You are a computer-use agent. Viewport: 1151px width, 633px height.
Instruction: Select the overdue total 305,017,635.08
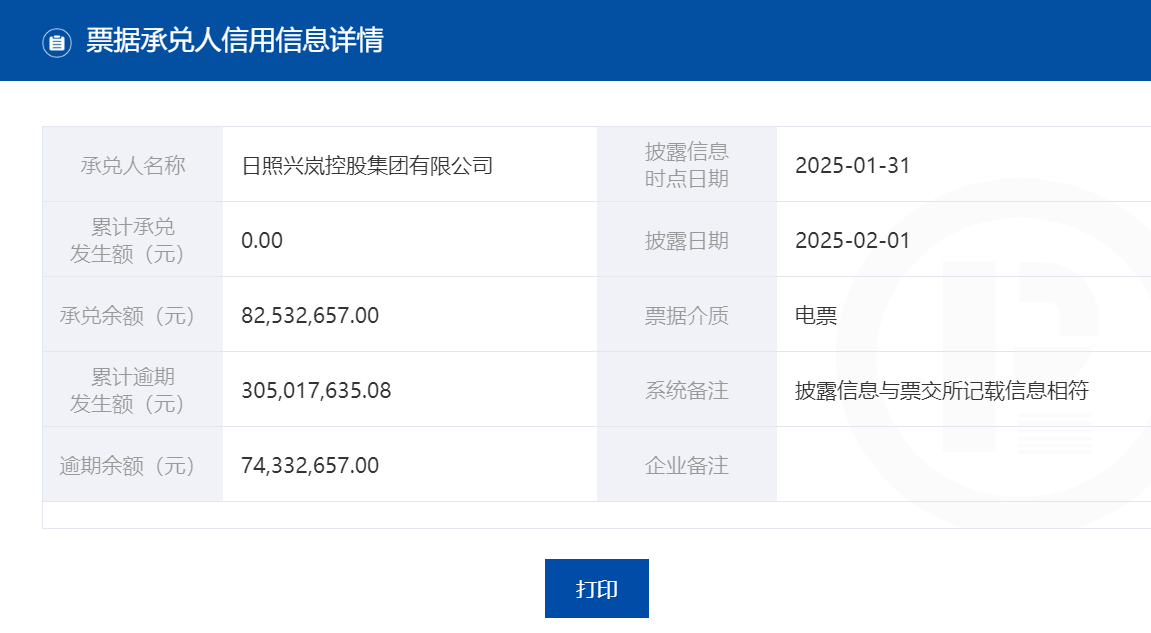(x=316, y=390)
